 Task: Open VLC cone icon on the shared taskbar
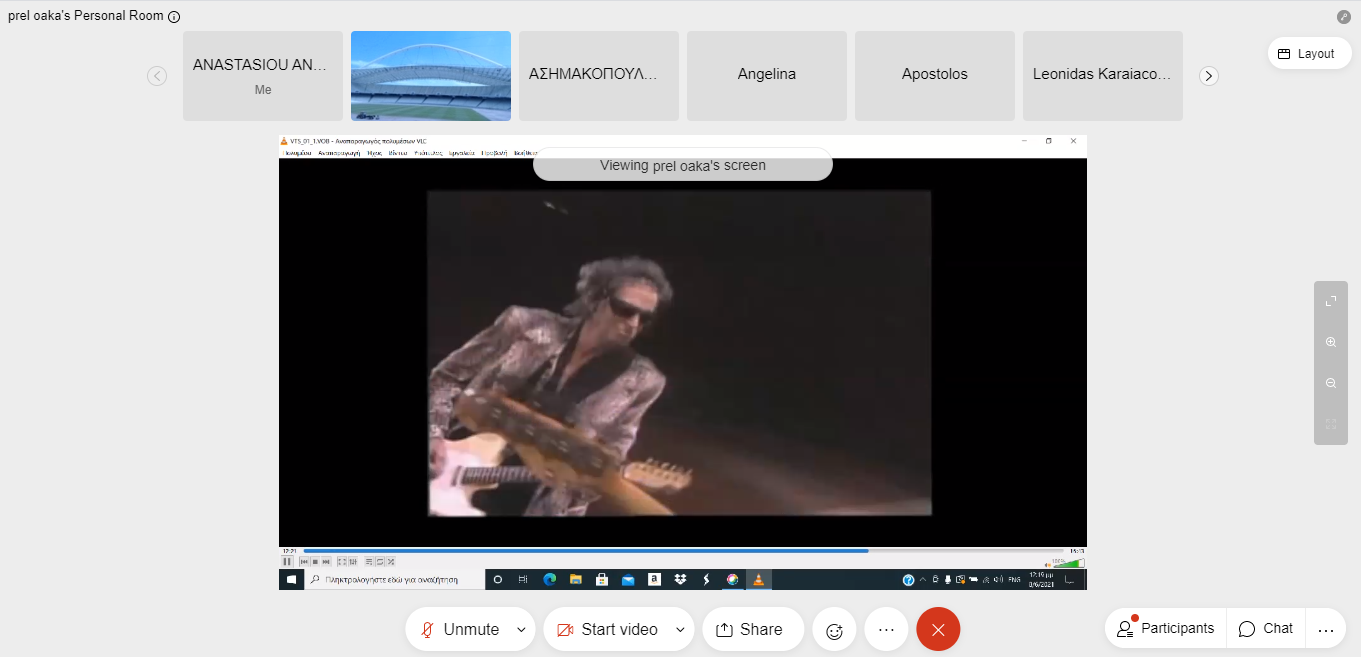pyautogui.click(x=758, y=579)
